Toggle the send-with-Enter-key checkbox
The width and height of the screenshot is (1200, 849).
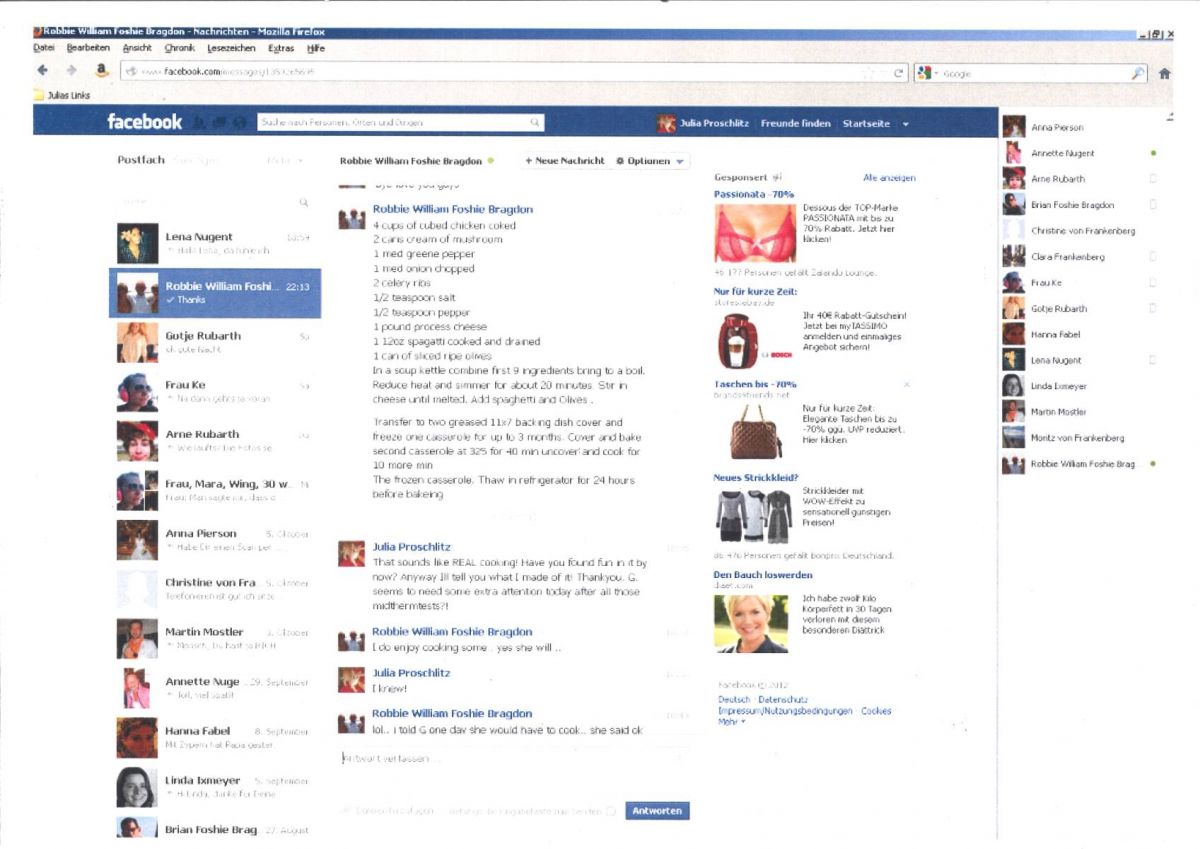[611, 811]
